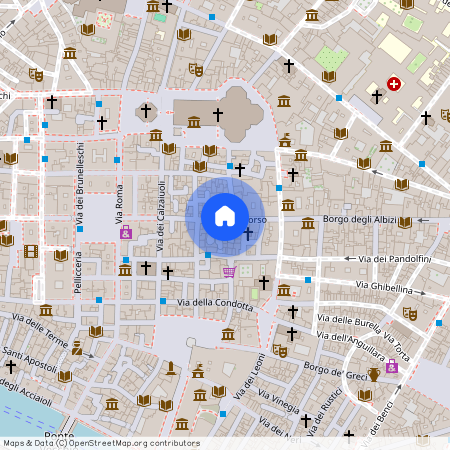Click the Via dei Calzaiuoli street label
The height and width of the screenshot is (450, 450).
[161, 216]
